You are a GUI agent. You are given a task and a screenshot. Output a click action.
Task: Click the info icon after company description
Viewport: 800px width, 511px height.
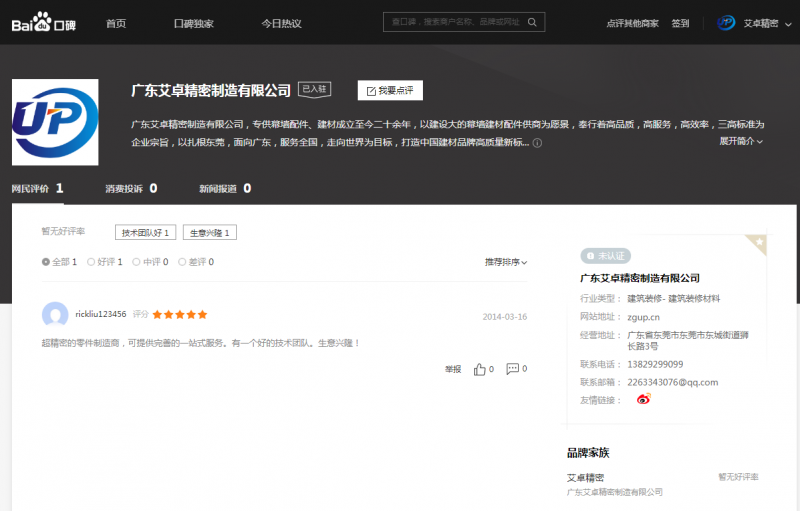click(x=537, y=143)
